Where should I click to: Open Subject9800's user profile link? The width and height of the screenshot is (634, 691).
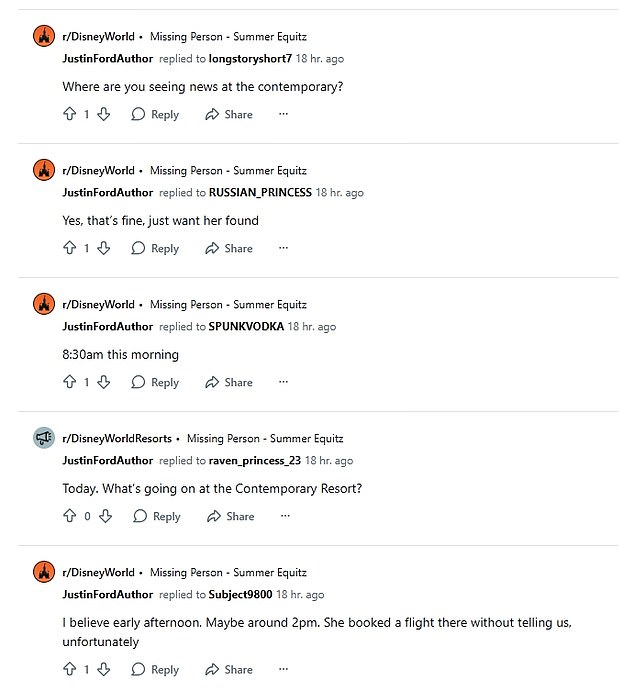240,594
